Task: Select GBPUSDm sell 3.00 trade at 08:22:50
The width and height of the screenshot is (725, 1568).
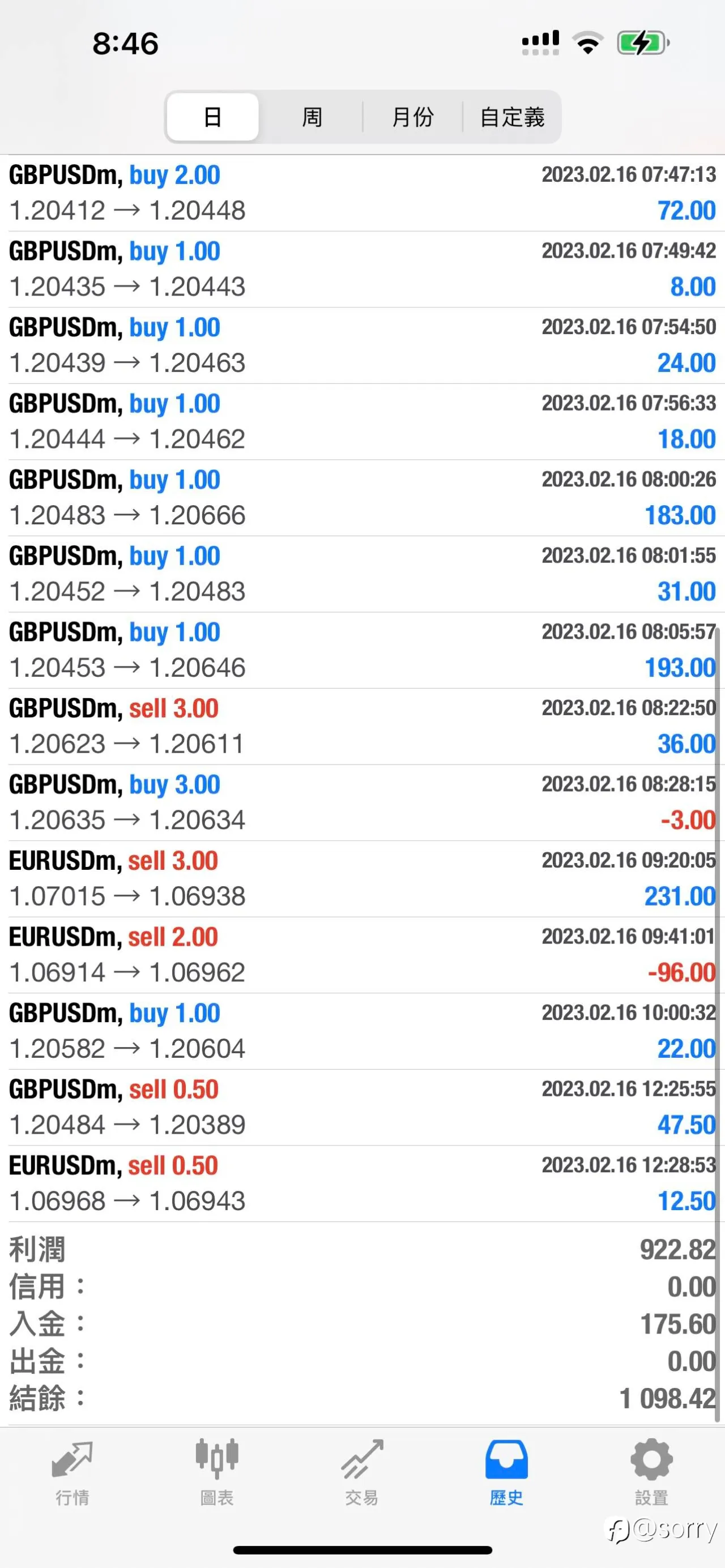Action: 362,726
